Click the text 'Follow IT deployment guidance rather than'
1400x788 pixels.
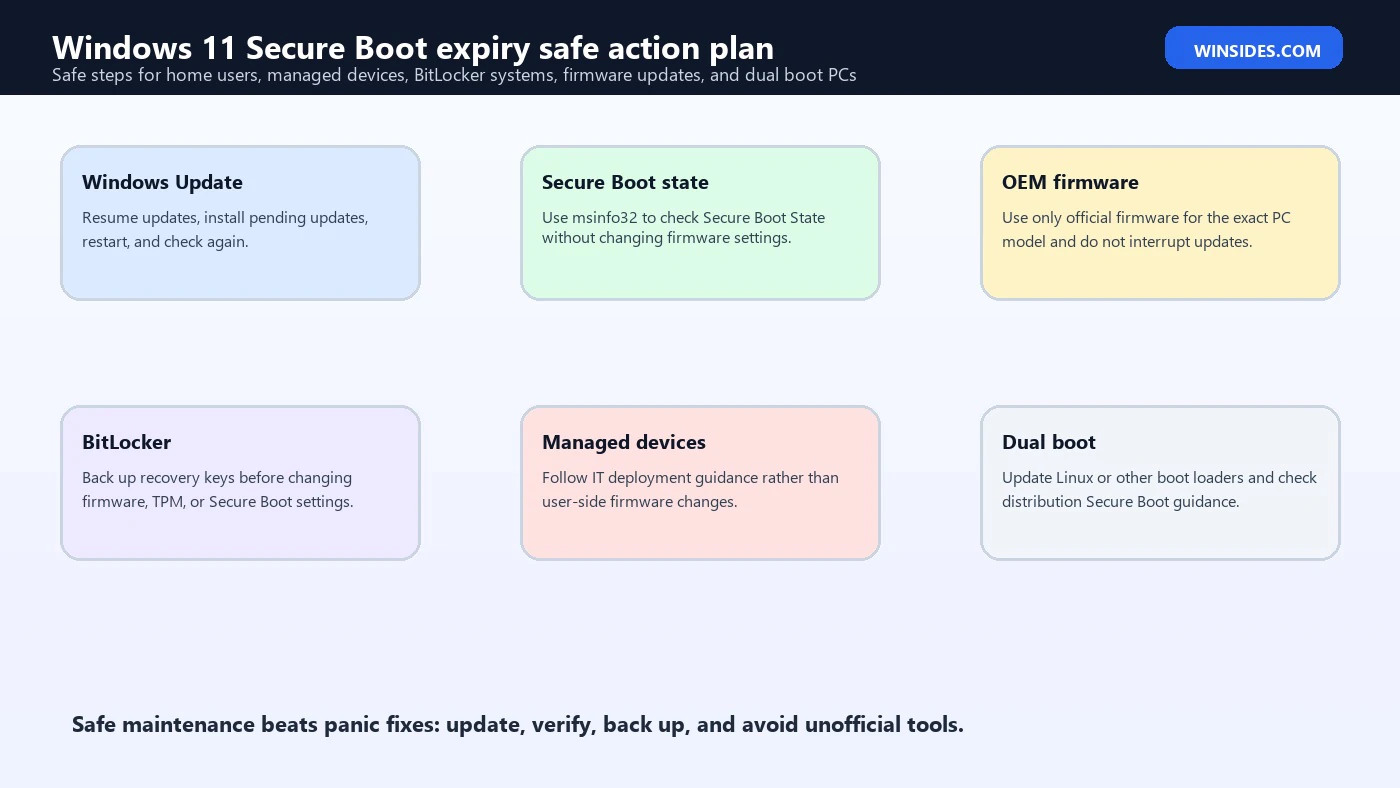click(690, 478)
